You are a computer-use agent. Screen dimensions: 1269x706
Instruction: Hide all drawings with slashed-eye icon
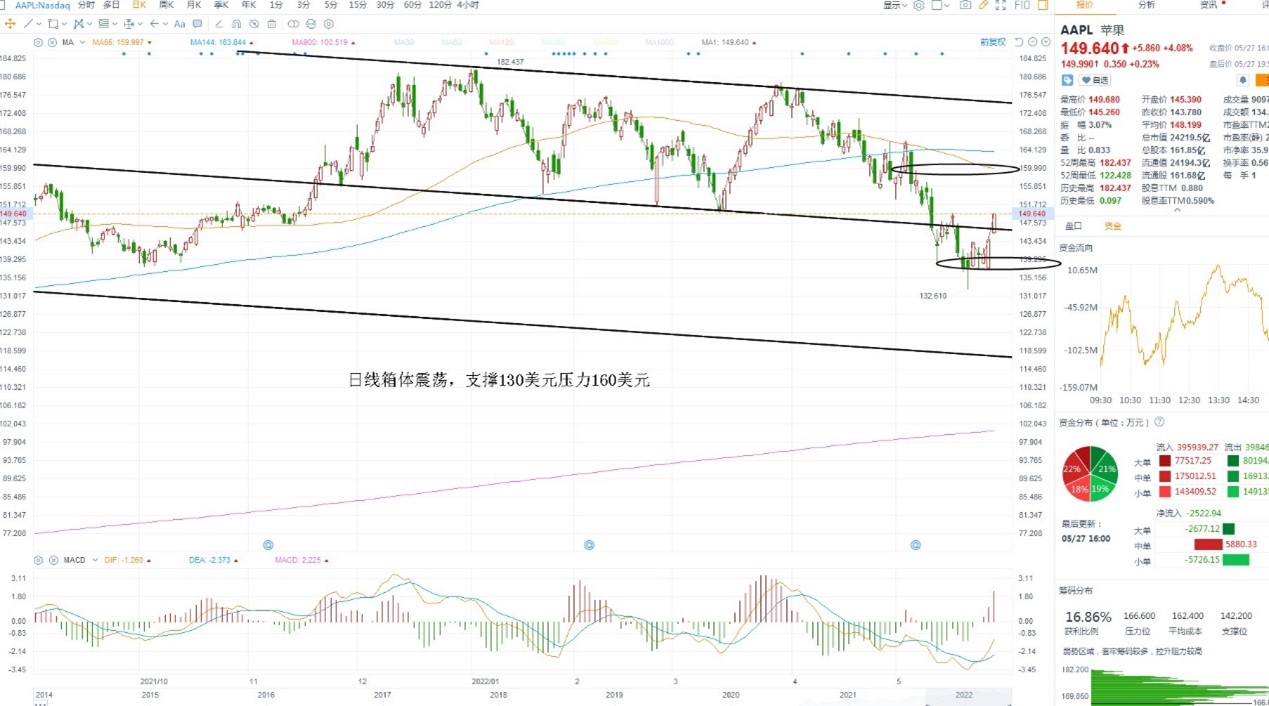pyautogui.click(x=254, y=23)
